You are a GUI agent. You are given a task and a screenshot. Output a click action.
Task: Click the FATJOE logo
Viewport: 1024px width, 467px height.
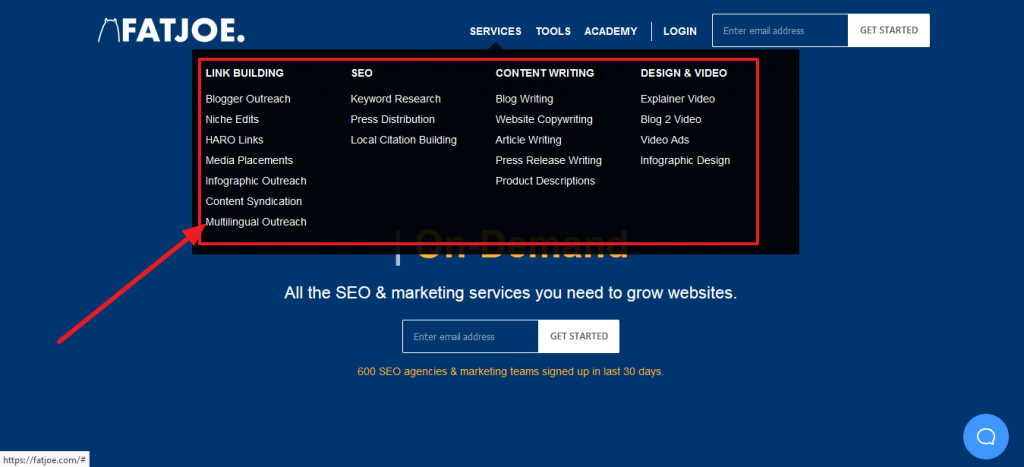pyautogui.click(x=171, y=31)
